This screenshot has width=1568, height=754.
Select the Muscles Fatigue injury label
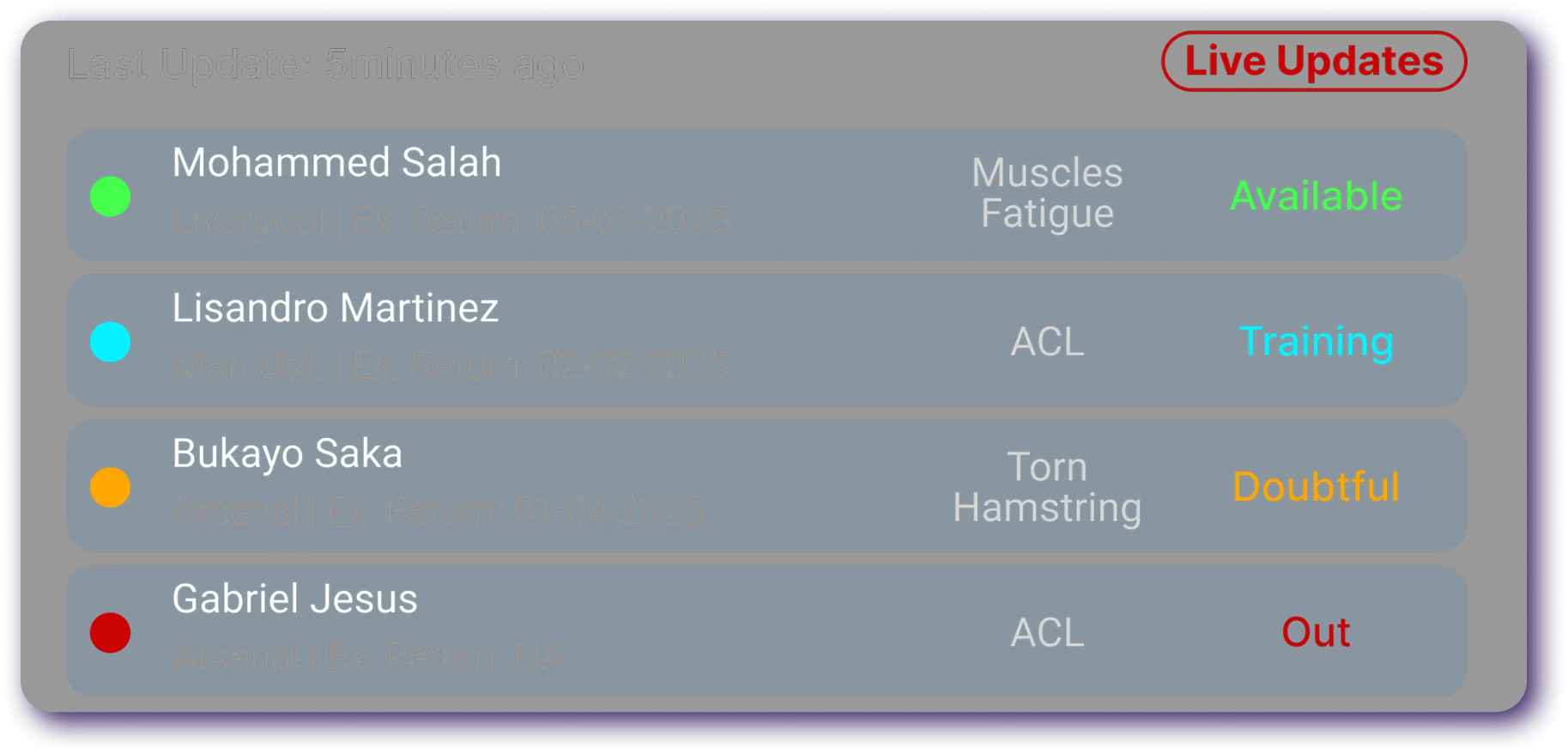click(1046, 194)
